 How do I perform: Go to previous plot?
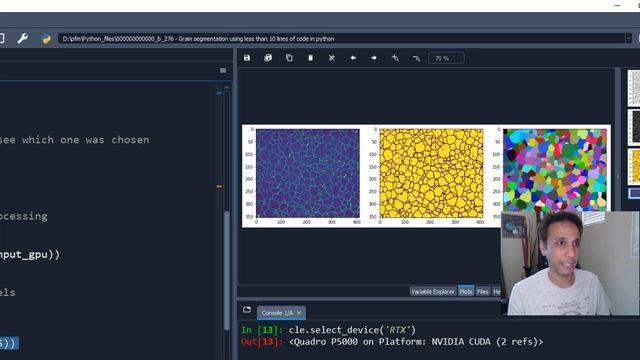click(x=353, y=58)
